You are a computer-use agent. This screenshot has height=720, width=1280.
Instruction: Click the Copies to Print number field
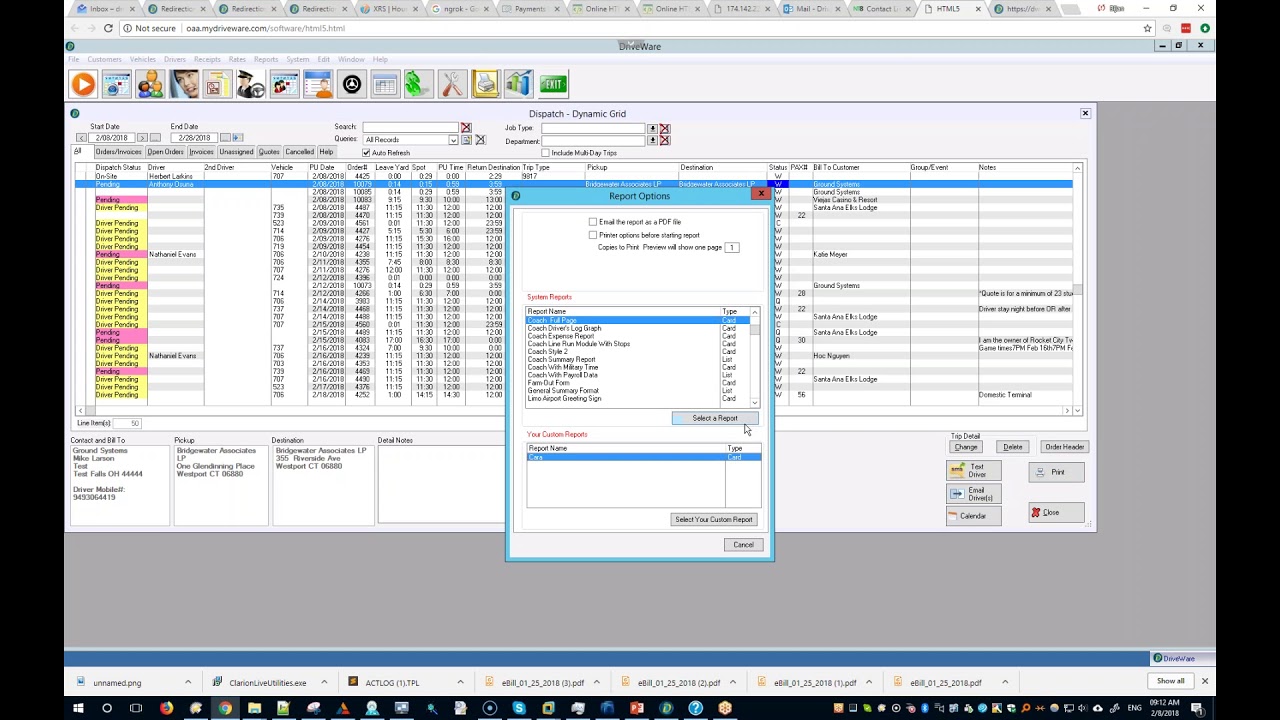point(732,247)
